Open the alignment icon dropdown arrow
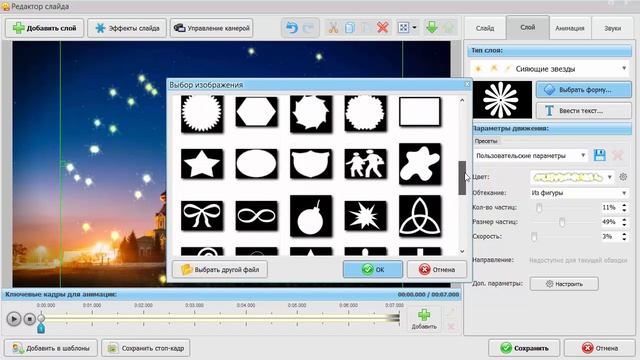 click(414, 28)
